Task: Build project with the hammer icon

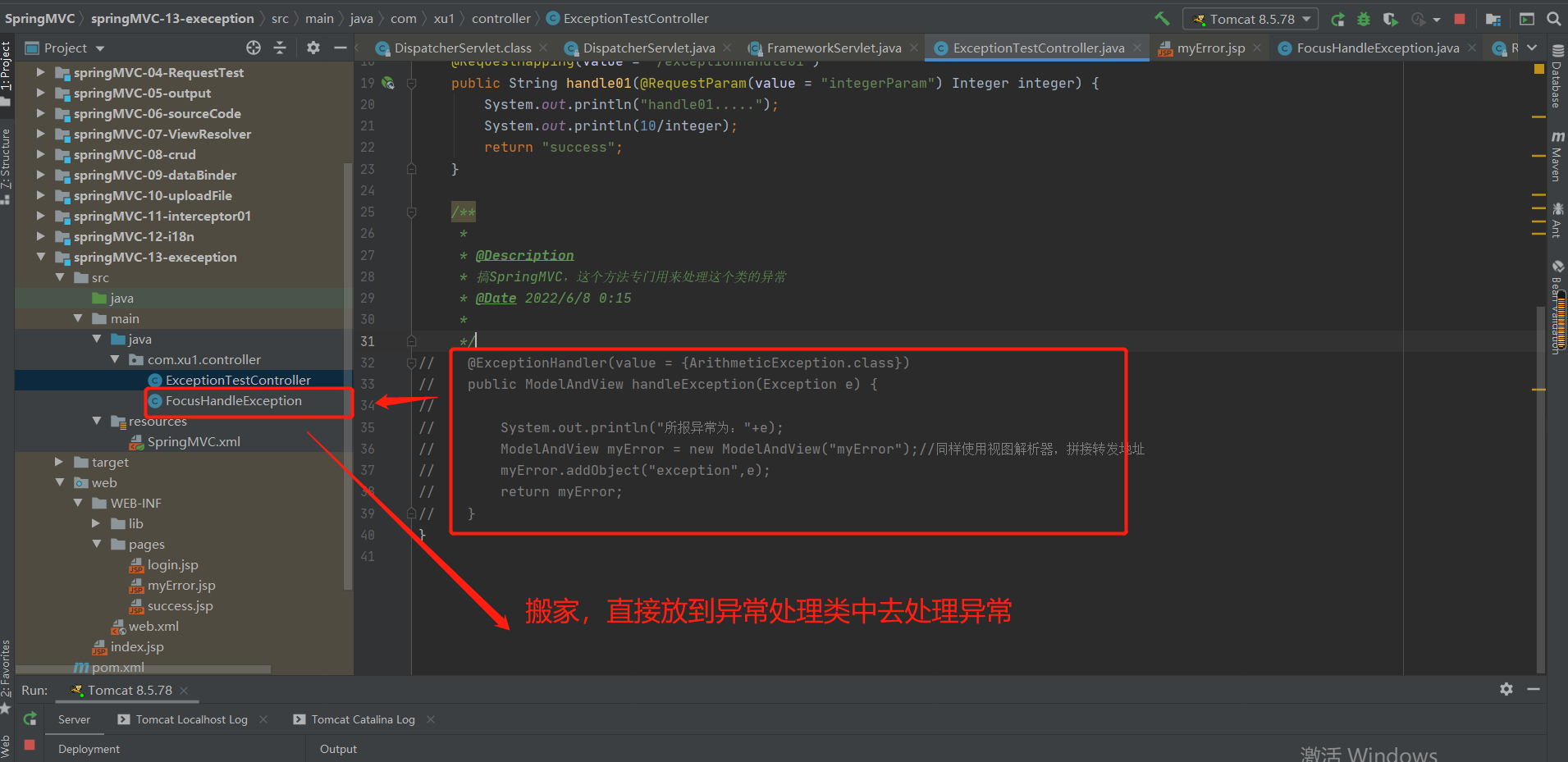Action: tap(1162, 18)
